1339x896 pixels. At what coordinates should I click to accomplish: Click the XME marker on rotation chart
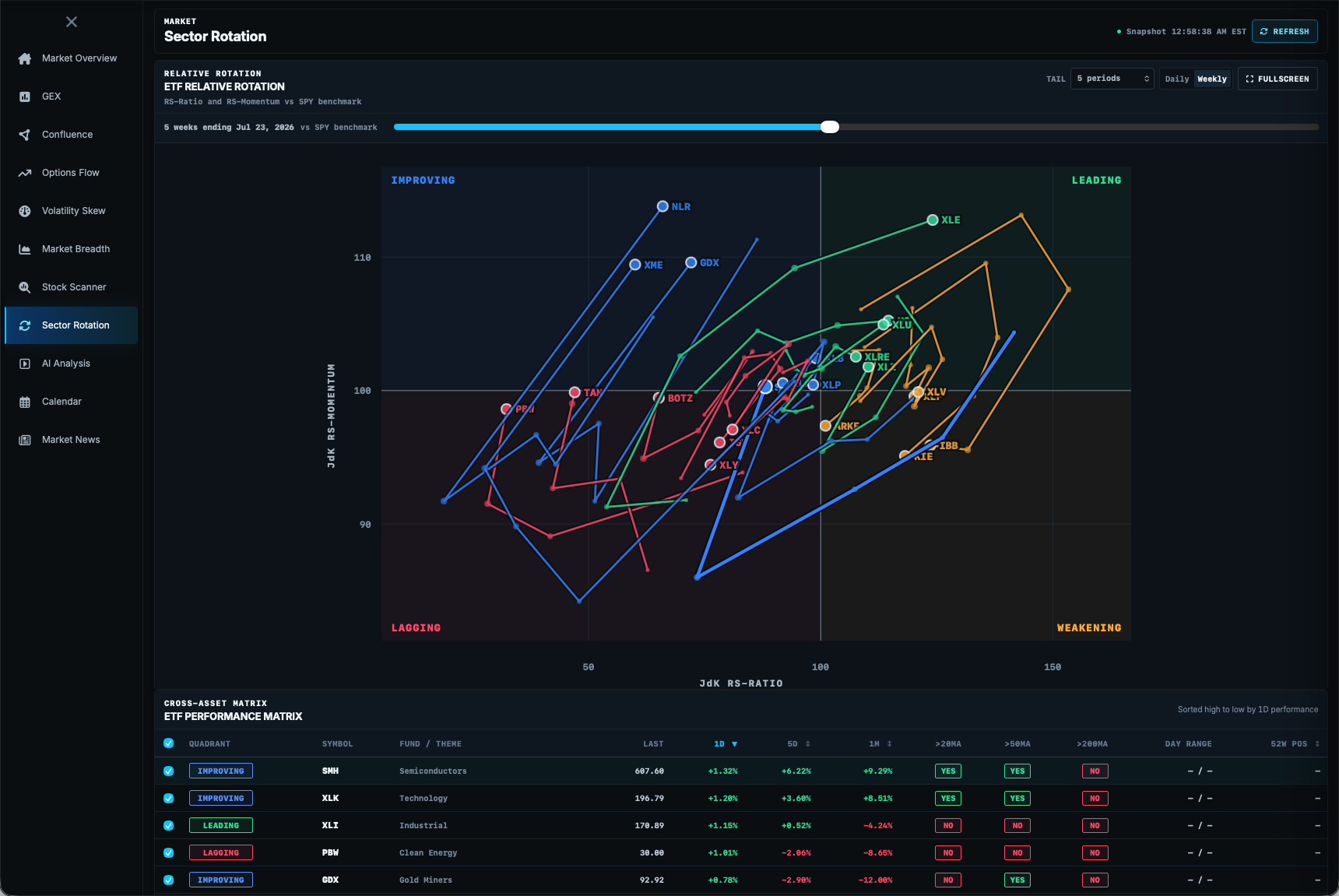635,265
